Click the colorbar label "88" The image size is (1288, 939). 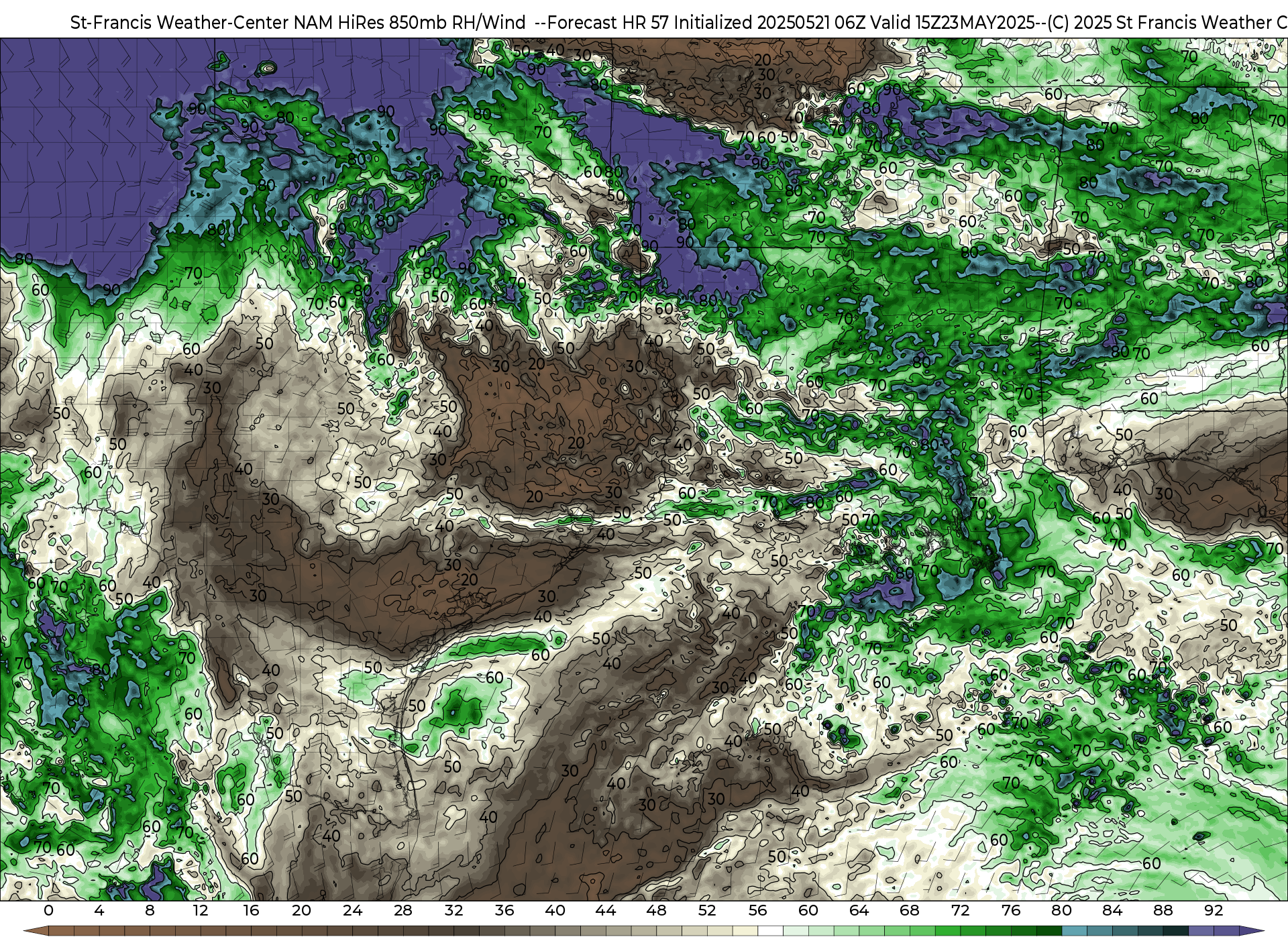[1163, 910]
